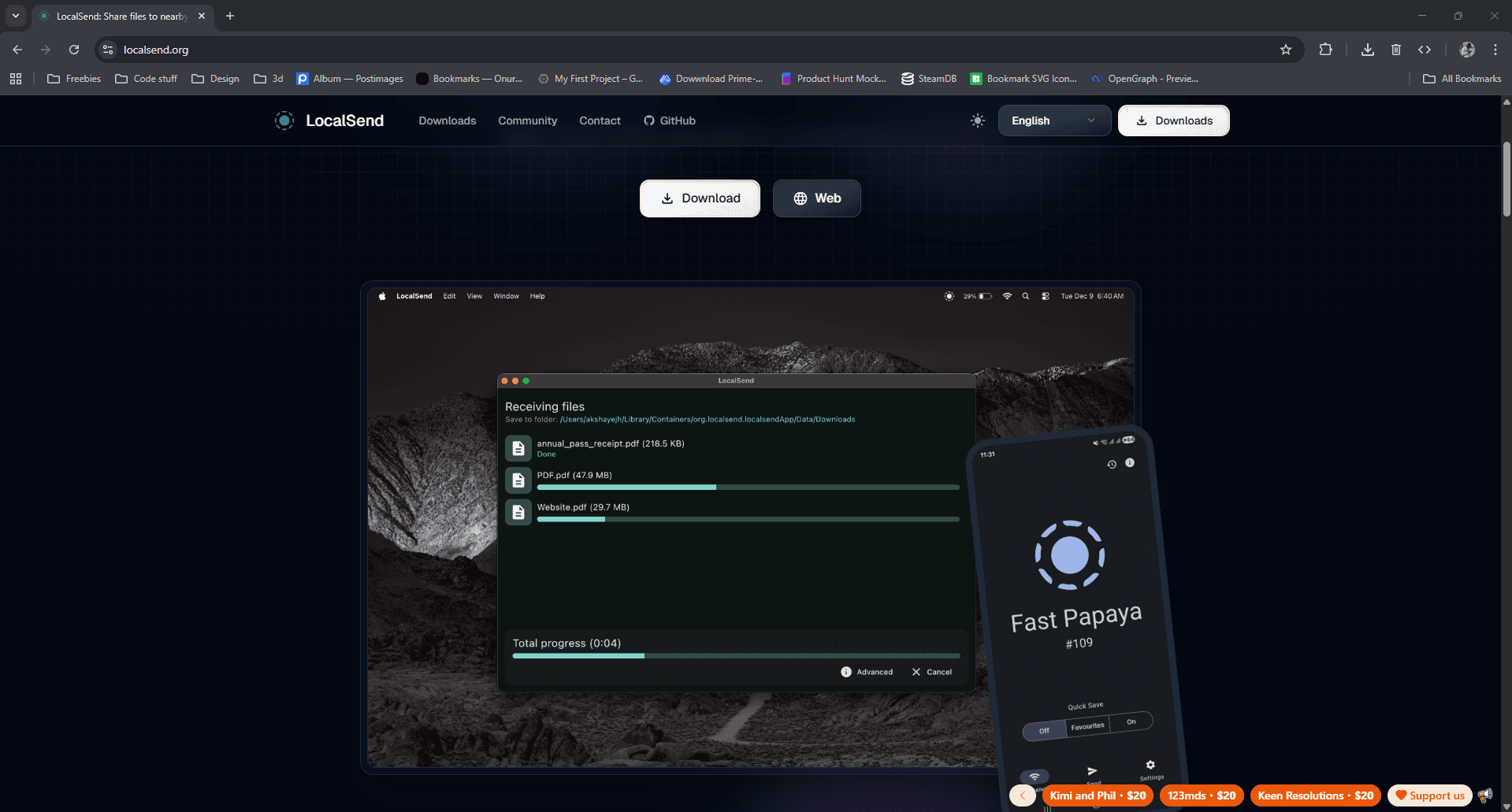Click the annual_pass_receipt.pdf file icon

coord(518,448)
